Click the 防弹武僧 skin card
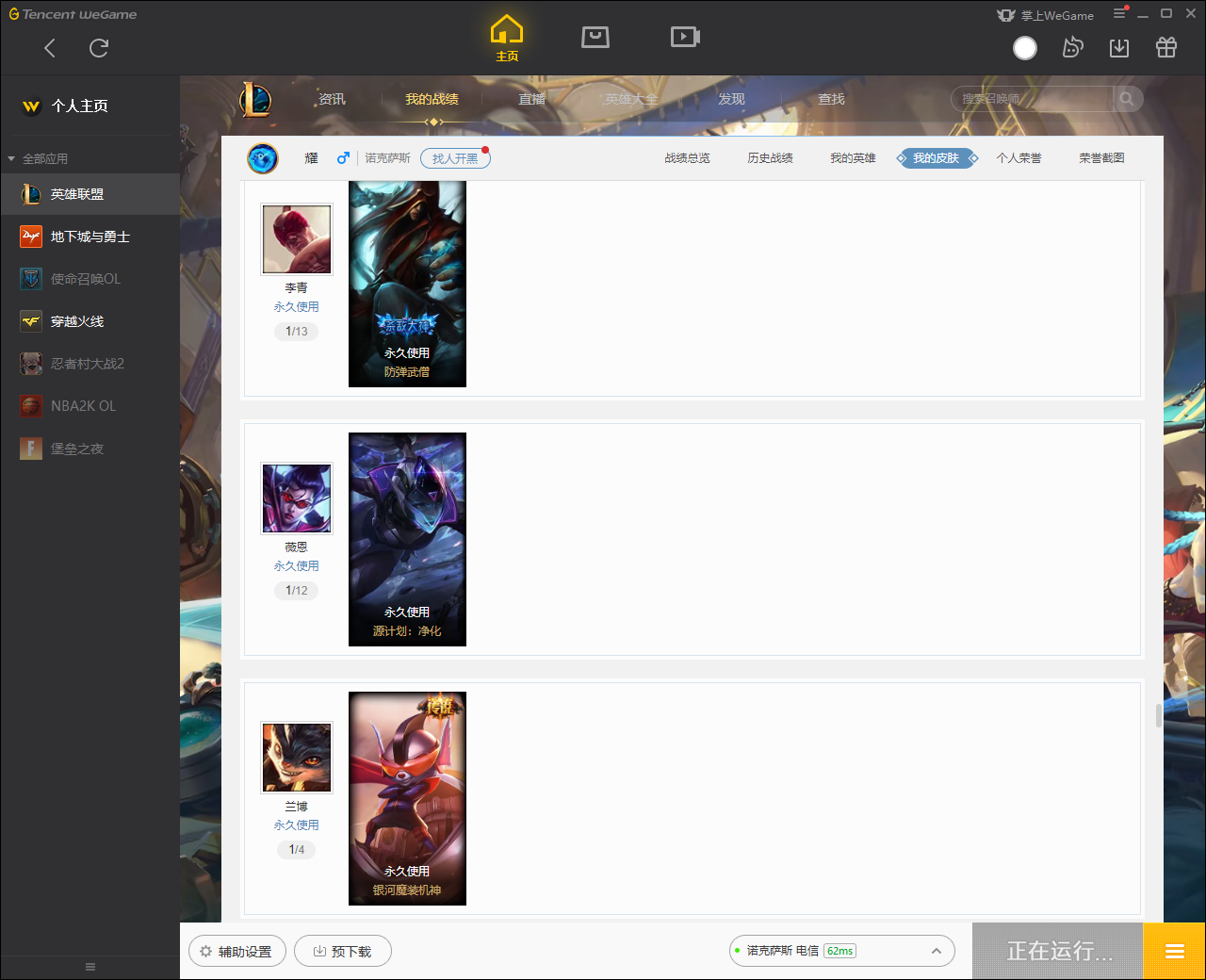The height and width of the screenshot is (980, 1206). pos(407,284)
